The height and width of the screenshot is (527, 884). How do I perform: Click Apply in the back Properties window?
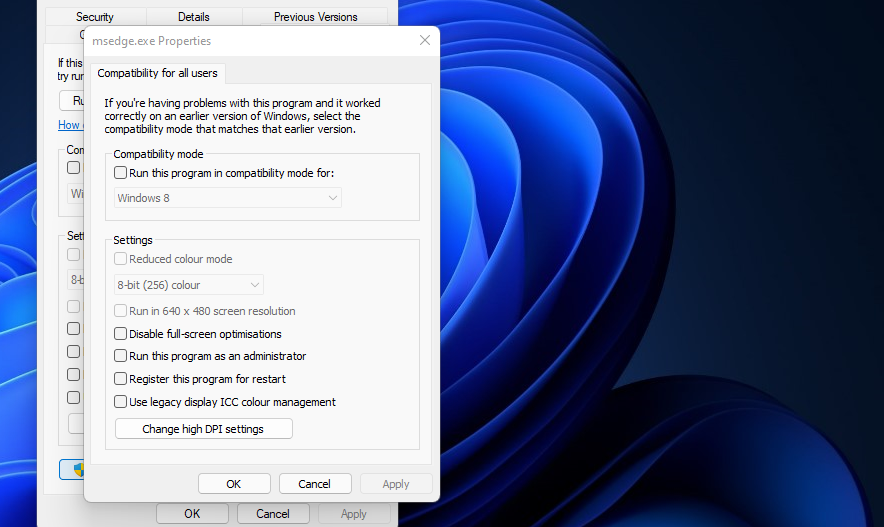[x=353, y=513]
